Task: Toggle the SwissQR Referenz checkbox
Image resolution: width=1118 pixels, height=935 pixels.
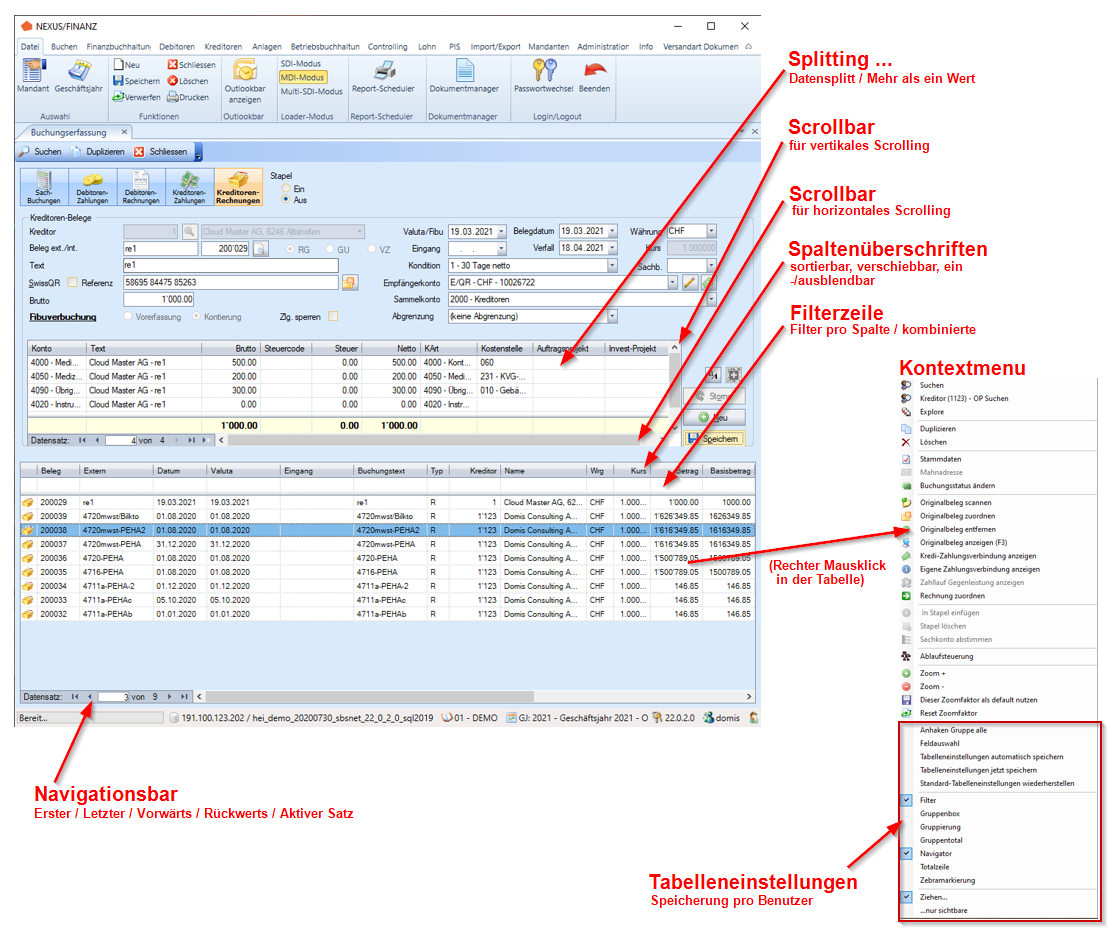Action: pos(72,282)
